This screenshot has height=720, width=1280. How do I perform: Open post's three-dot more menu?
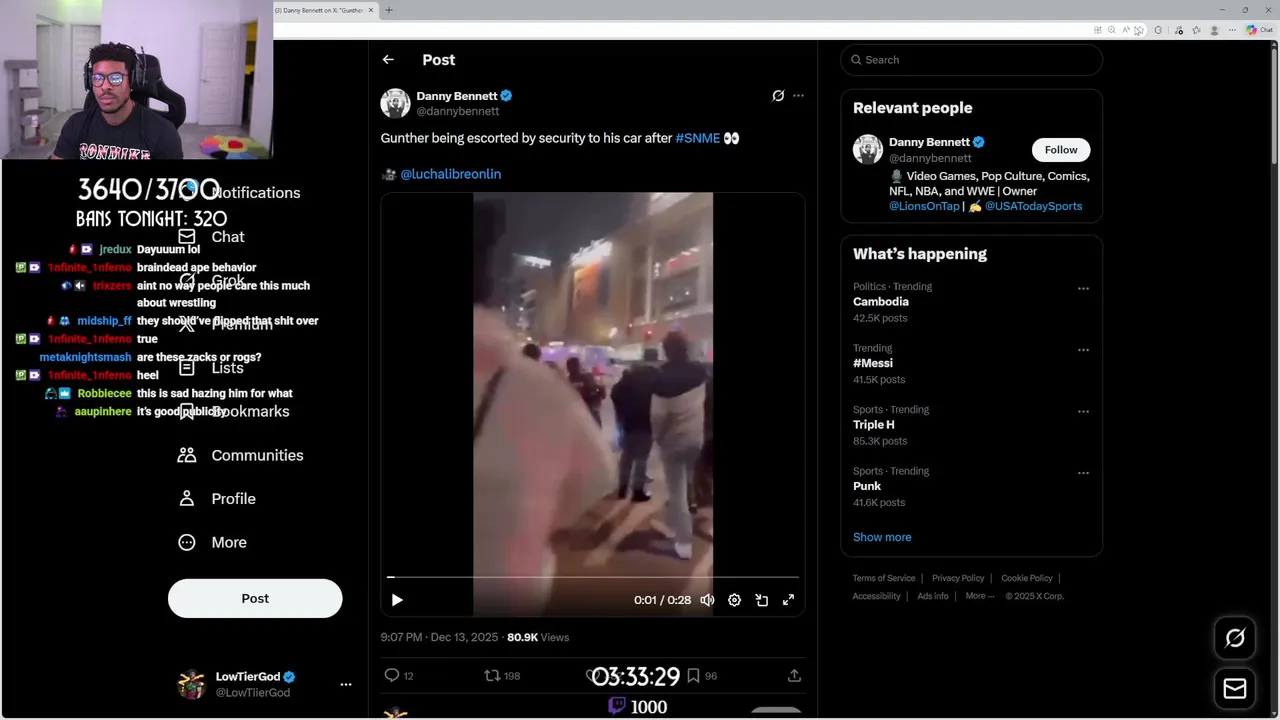tap(798, 96)
